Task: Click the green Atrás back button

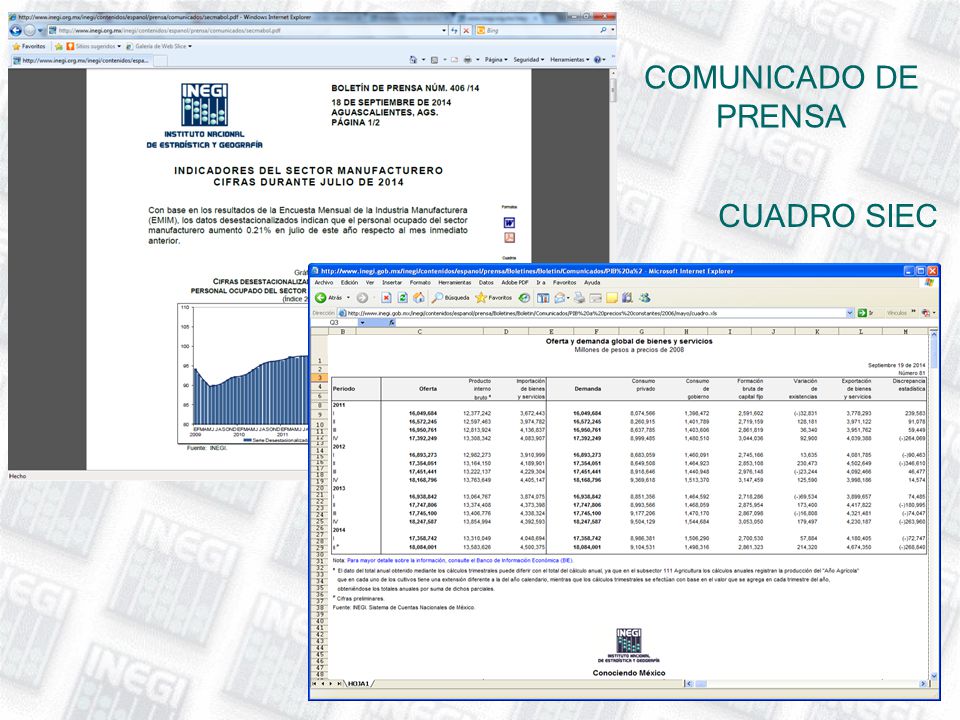Action: click(x=329, y=298)
